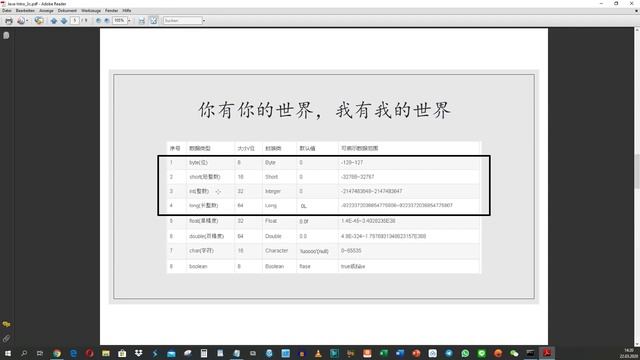
Task: Open Task View on the taskbar
Action: [x=40, y=353]
